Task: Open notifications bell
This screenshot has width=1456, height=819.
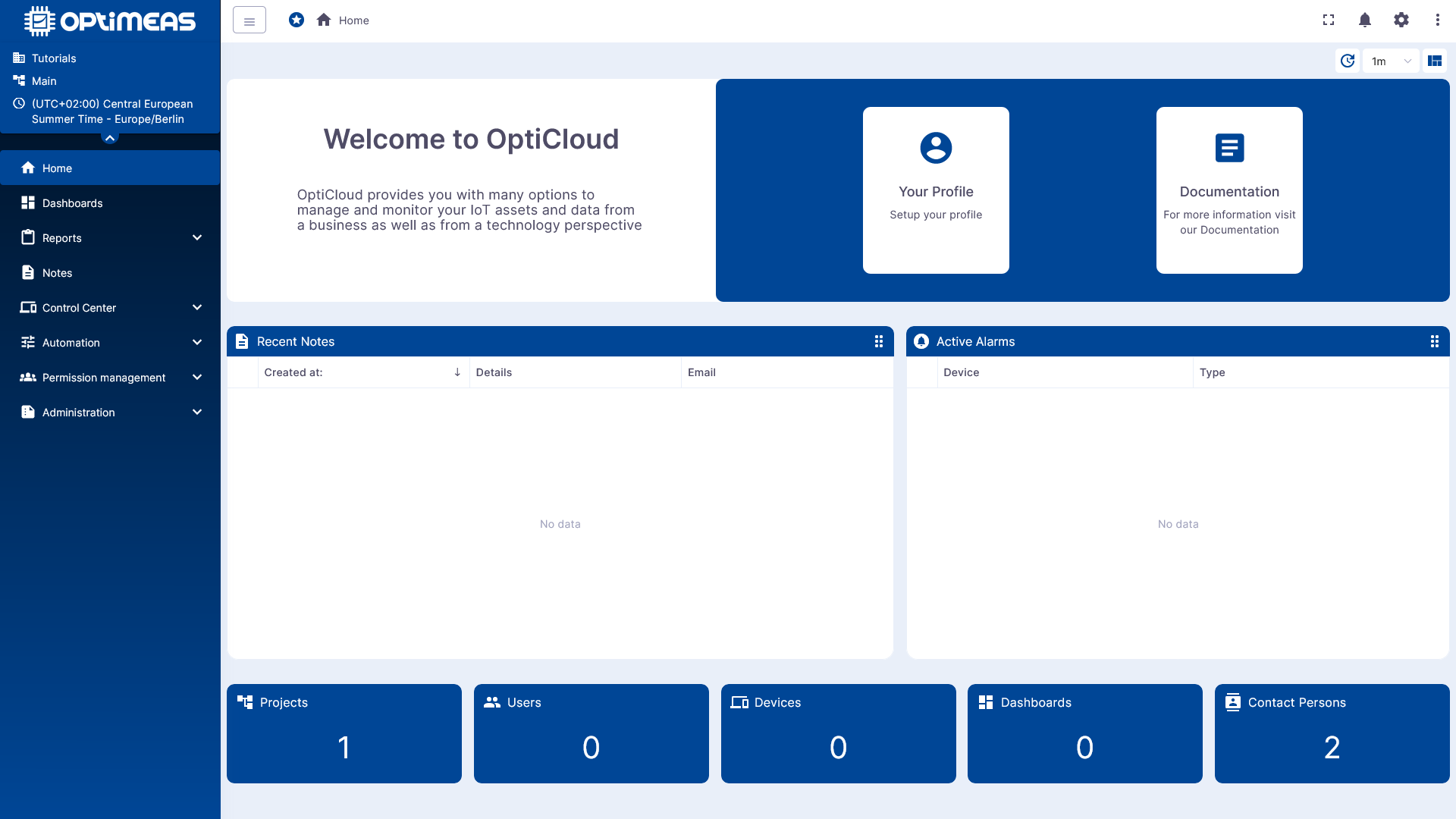Action: (1365, 20)
